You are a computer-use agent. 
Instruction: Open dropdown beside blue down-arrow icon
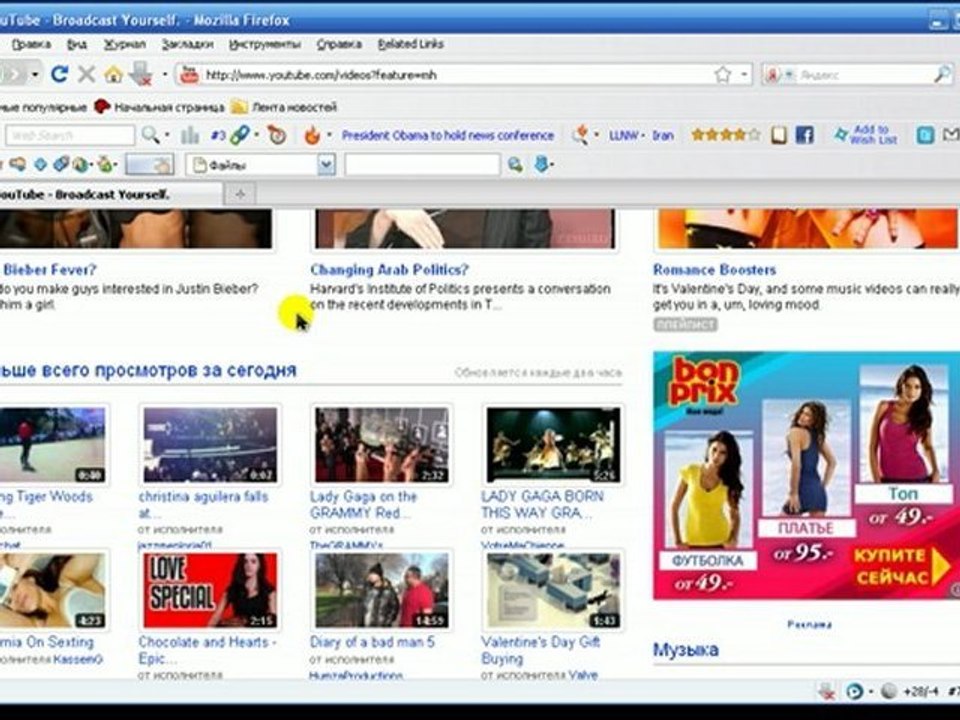553,165
